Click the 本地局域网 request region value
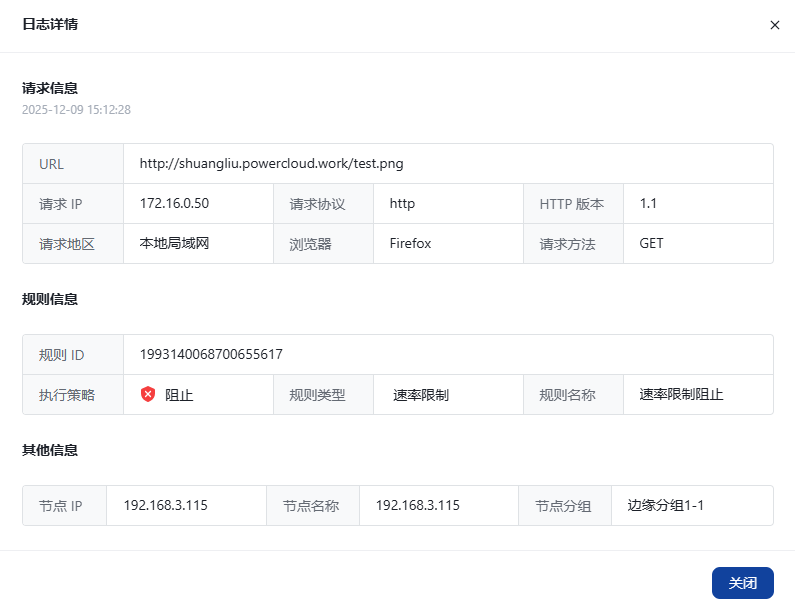795x610 pixels. [174, 243]
